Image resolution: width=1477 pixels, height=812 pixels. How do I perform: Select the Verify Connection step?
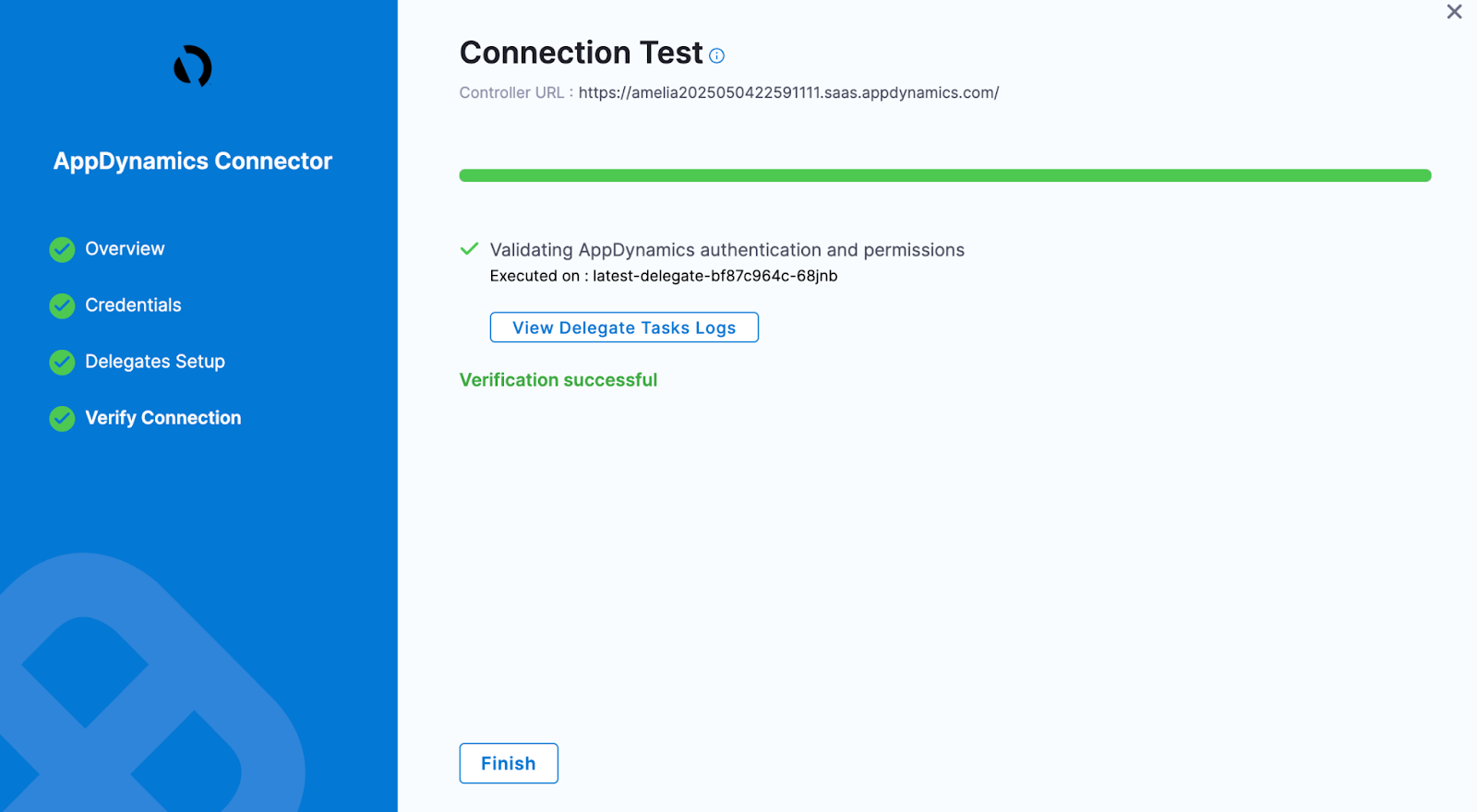[x=163, y=418]
